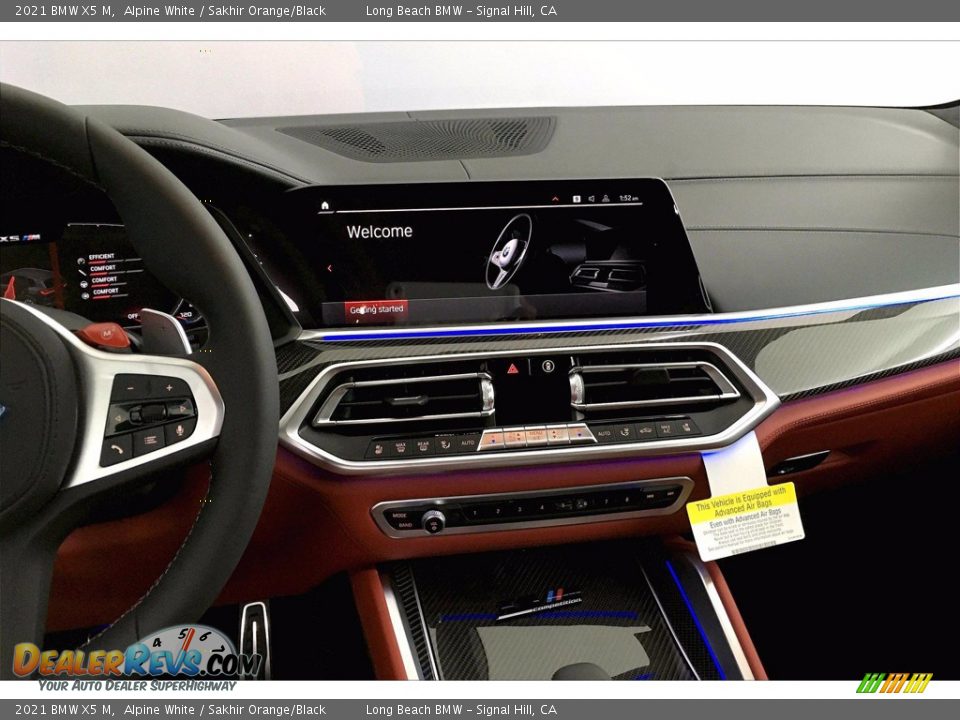Push the rightmost chrome temperature rocker
This screenshot has height=720, width=960.
click(580, 433)
